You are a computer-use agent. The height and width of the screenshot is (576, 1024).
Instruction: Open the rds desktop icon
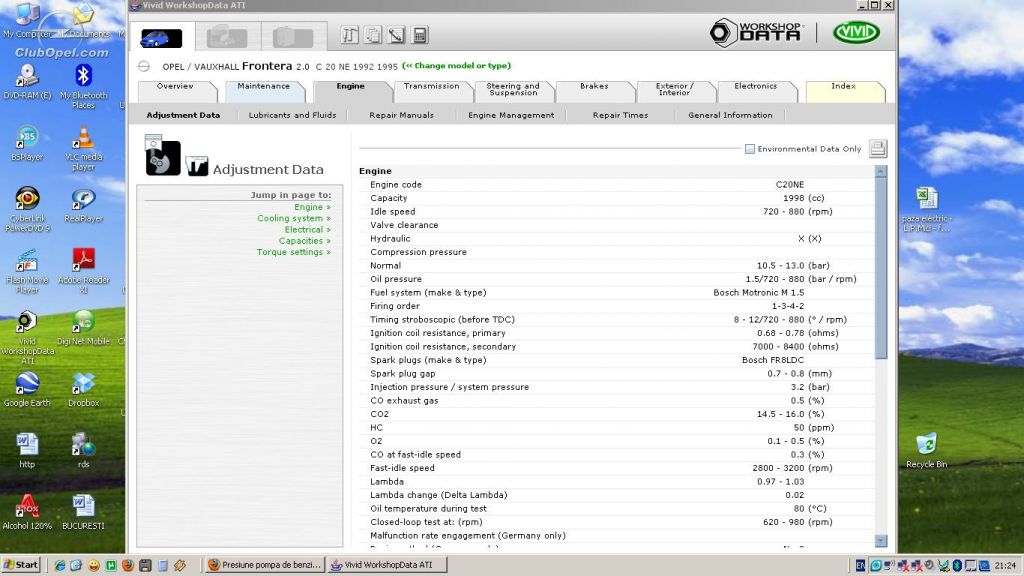(x=83, y=451)
